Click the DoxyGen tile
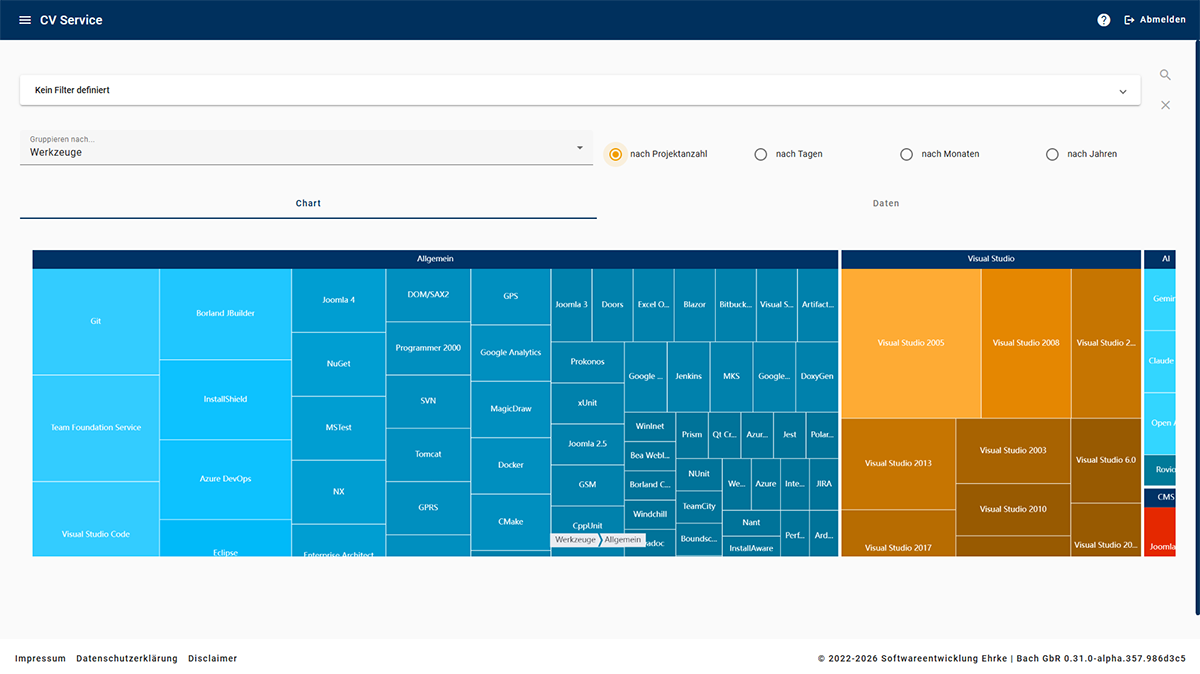The height and width of the screenshot is (674, 1200). tap(817, 377)
